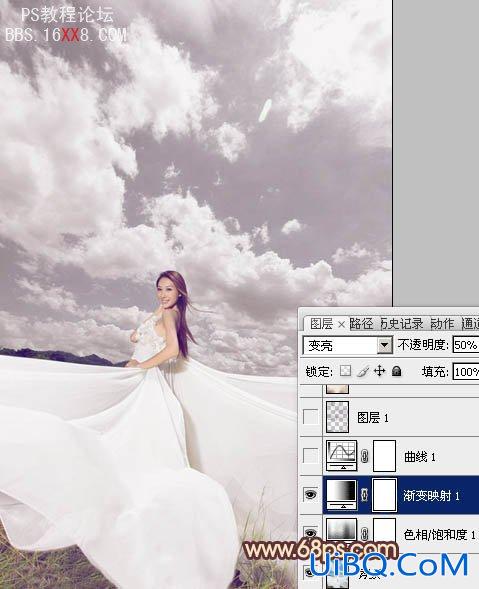Click the 不透明度 opacity field showing 50%
The image size is (479, 589).
[465, 345]
